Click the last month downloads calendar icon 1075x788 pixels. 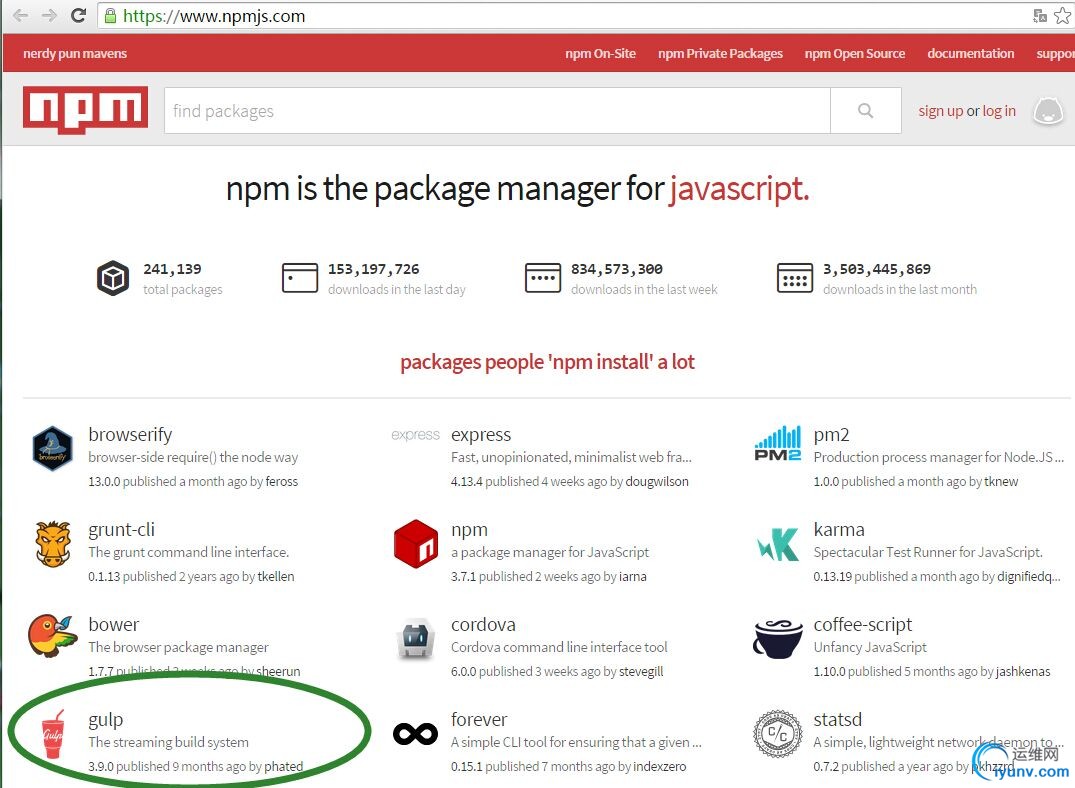(795, 278)
